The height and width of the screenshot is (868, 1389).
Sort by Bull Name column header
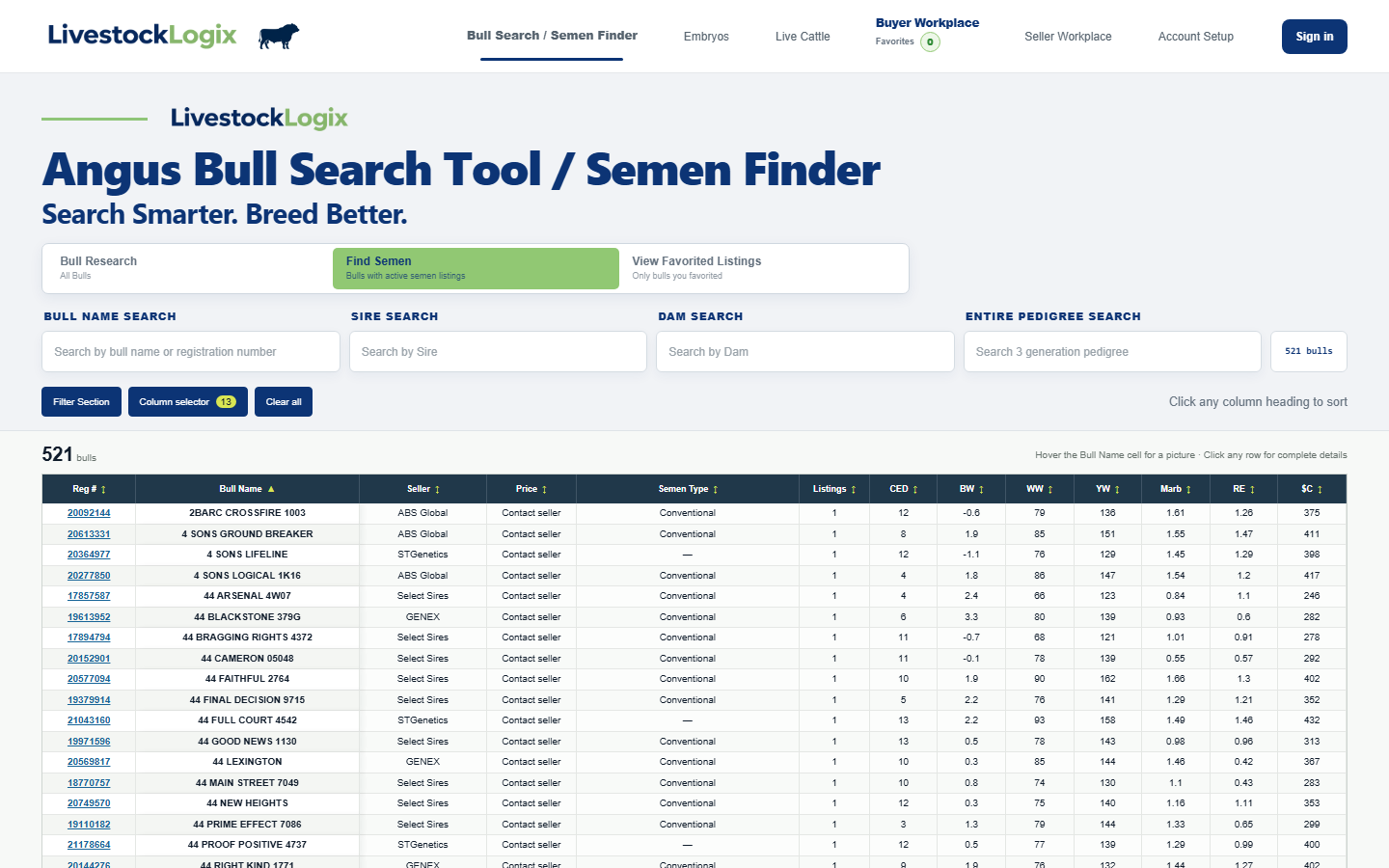click(247, 489)
